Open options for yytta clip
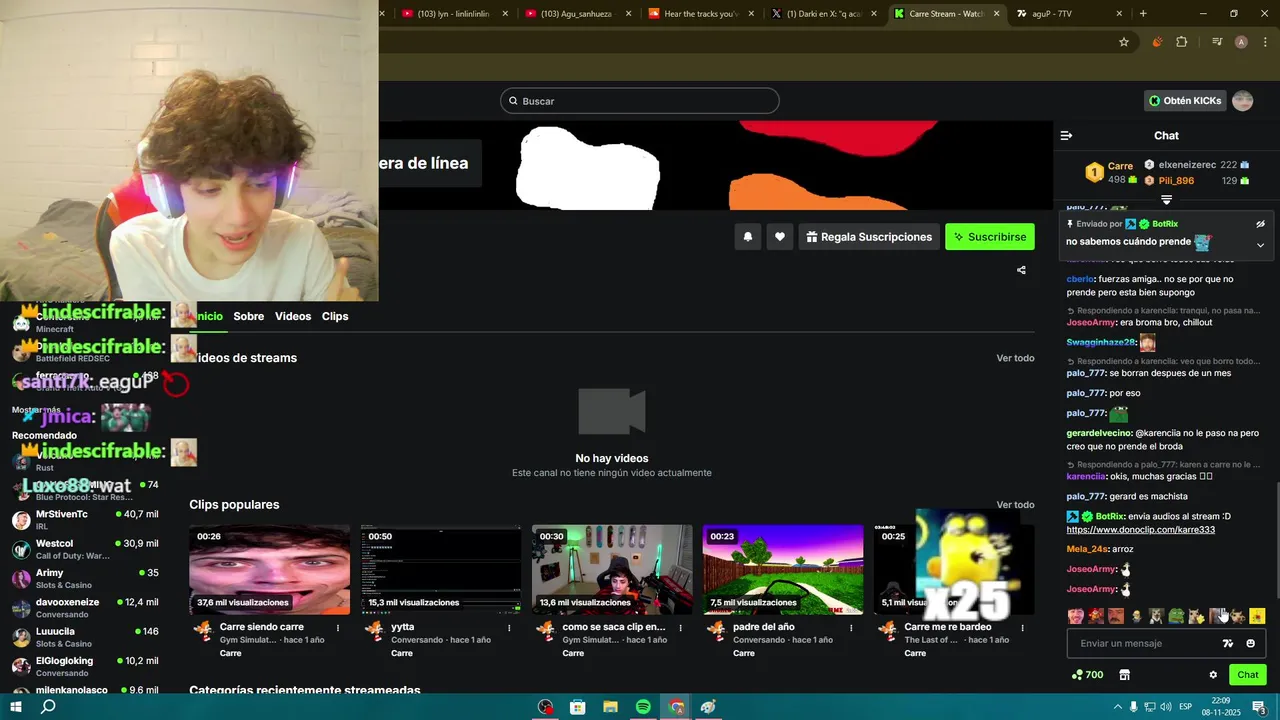 click(x=509, y=628)
